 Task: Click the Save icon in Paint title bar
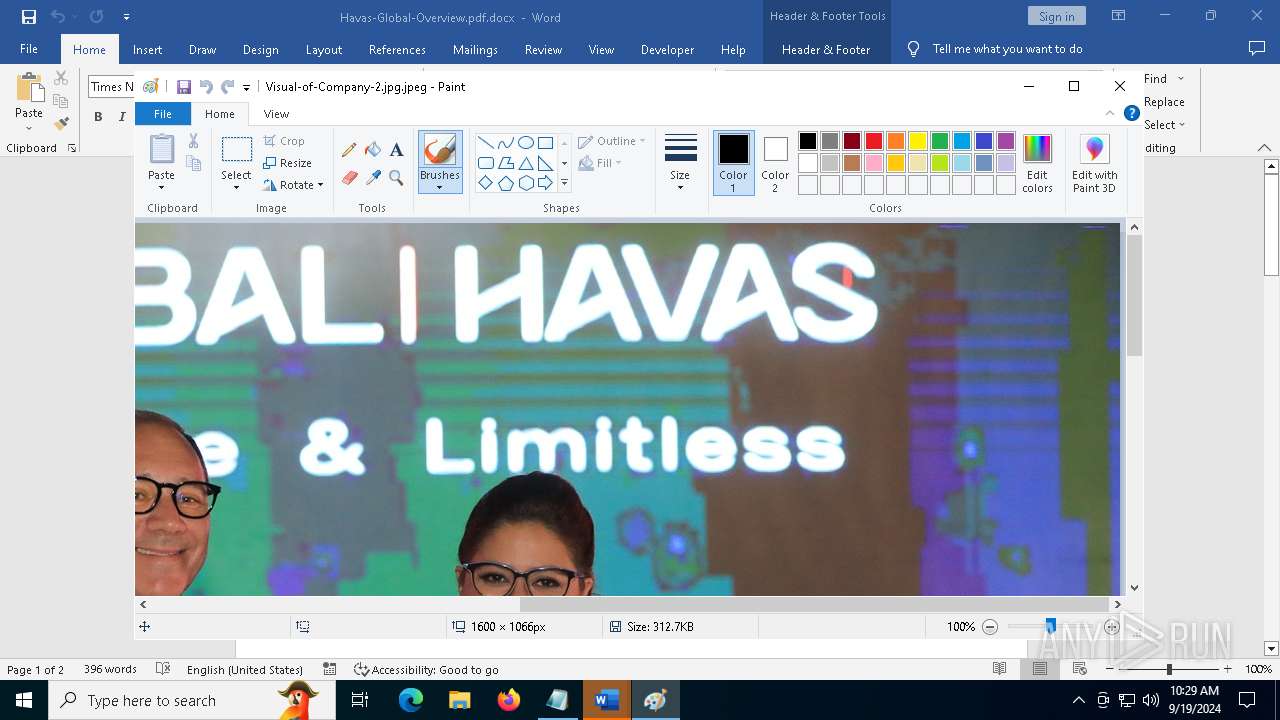pyautogui.click(x=184, y=87)
